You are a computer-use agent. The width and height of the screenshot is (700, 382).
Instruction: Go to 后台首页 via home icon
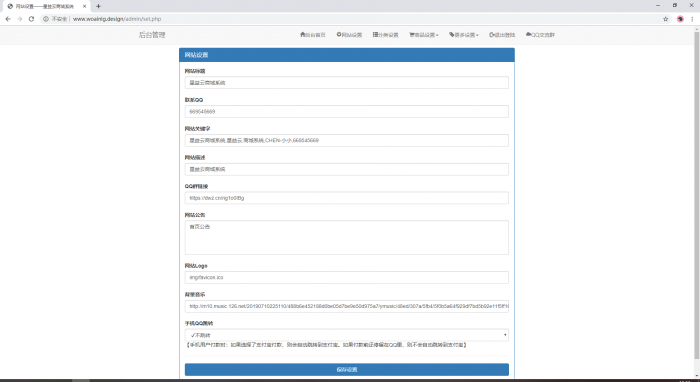pyautogui.click(x=303, y=34)
